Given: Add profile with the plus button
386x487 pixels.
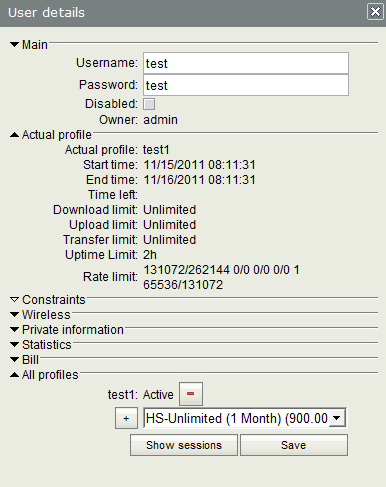Looking at the screenshot, I should point(126,418).
